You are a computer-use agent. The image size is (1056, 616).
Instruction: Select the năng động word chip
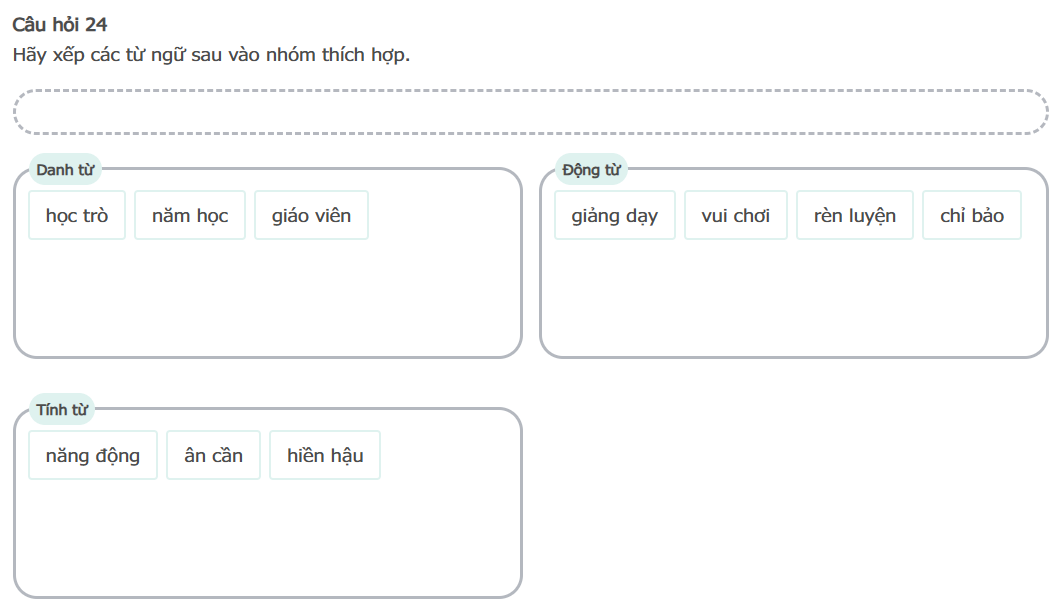pyautogui.click(x=93, y=455)
